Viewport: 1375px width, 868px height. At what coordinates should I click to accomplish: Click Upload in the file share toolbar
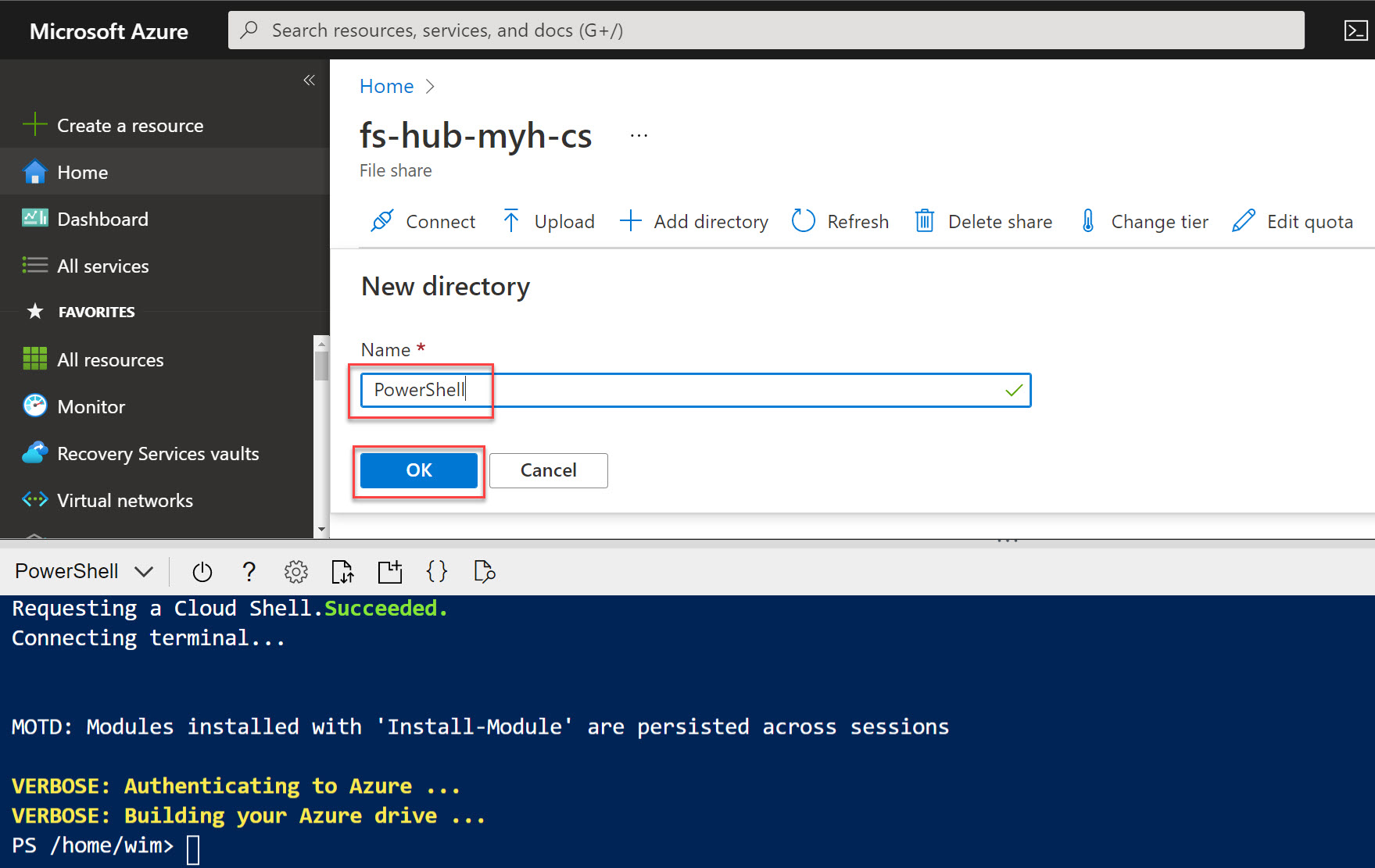548,221
